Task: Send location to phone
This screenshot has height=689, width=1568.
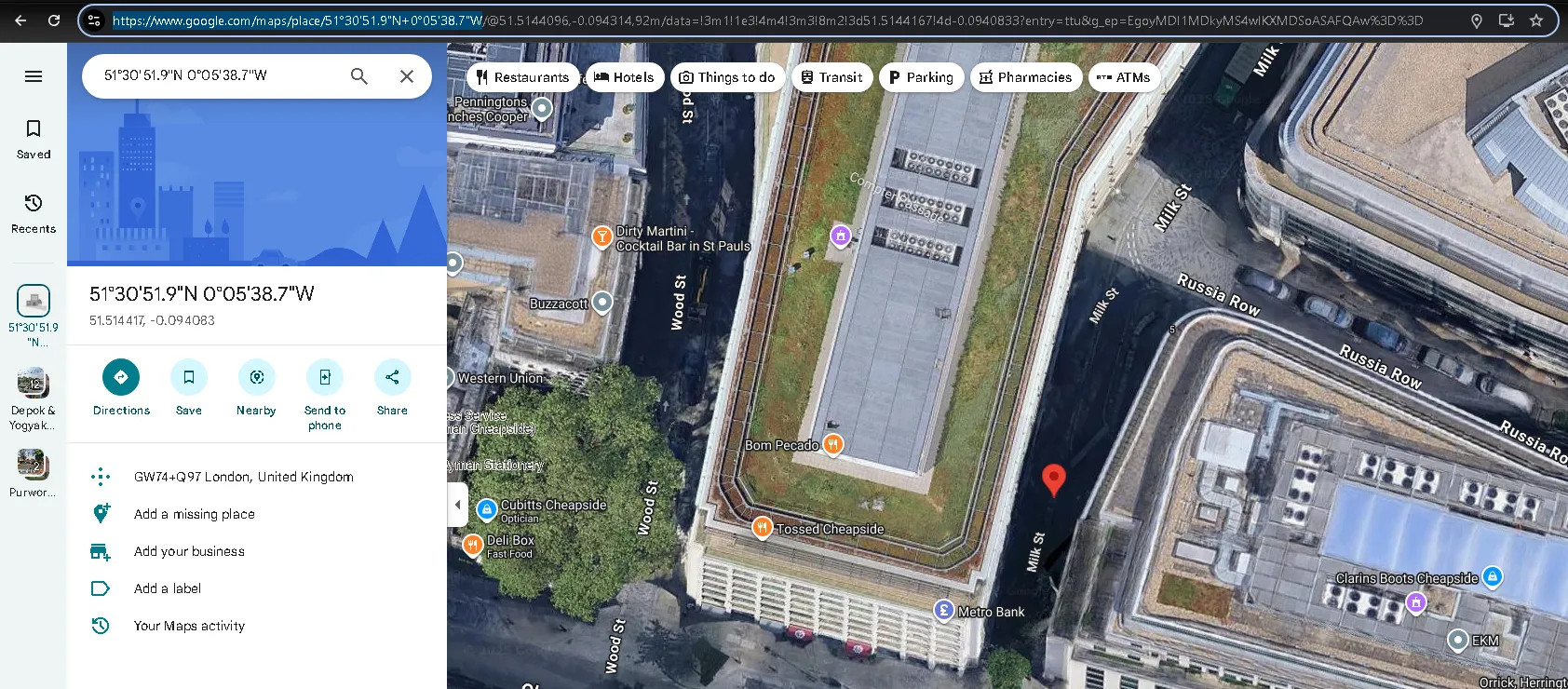Action: pos(324,377)
